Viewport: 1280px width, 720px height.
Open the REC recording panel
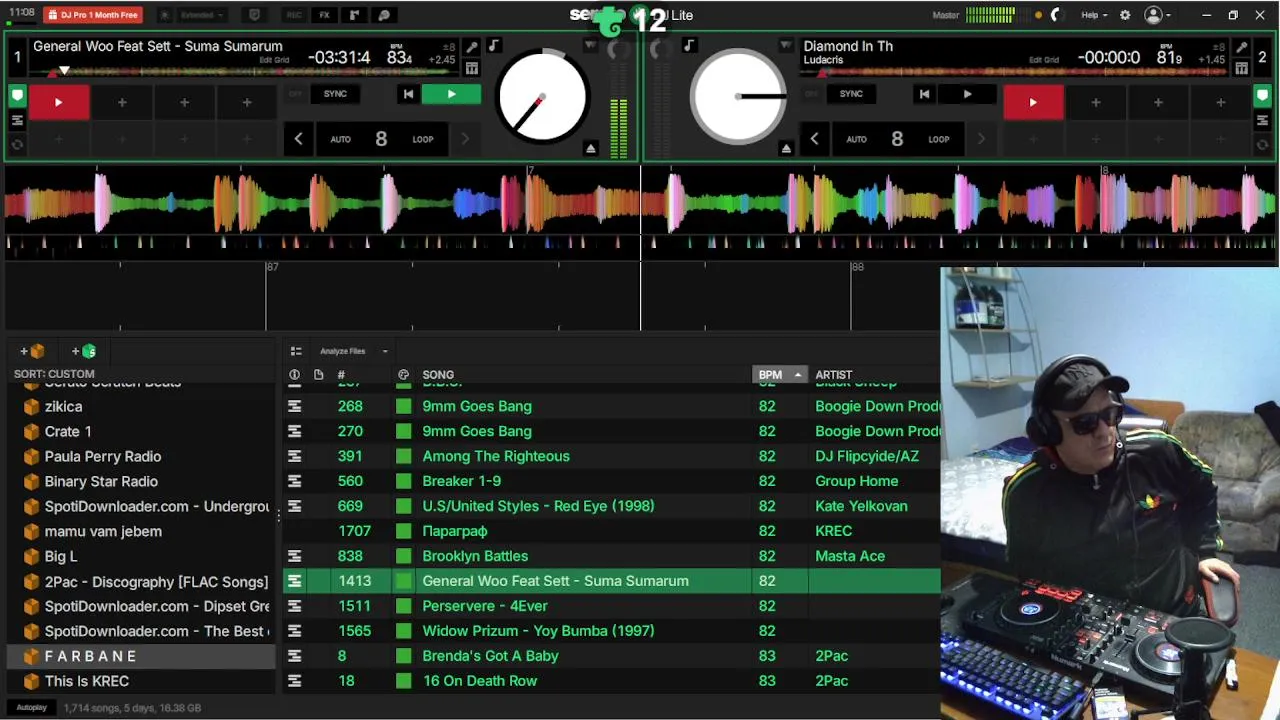pos(294,15)
